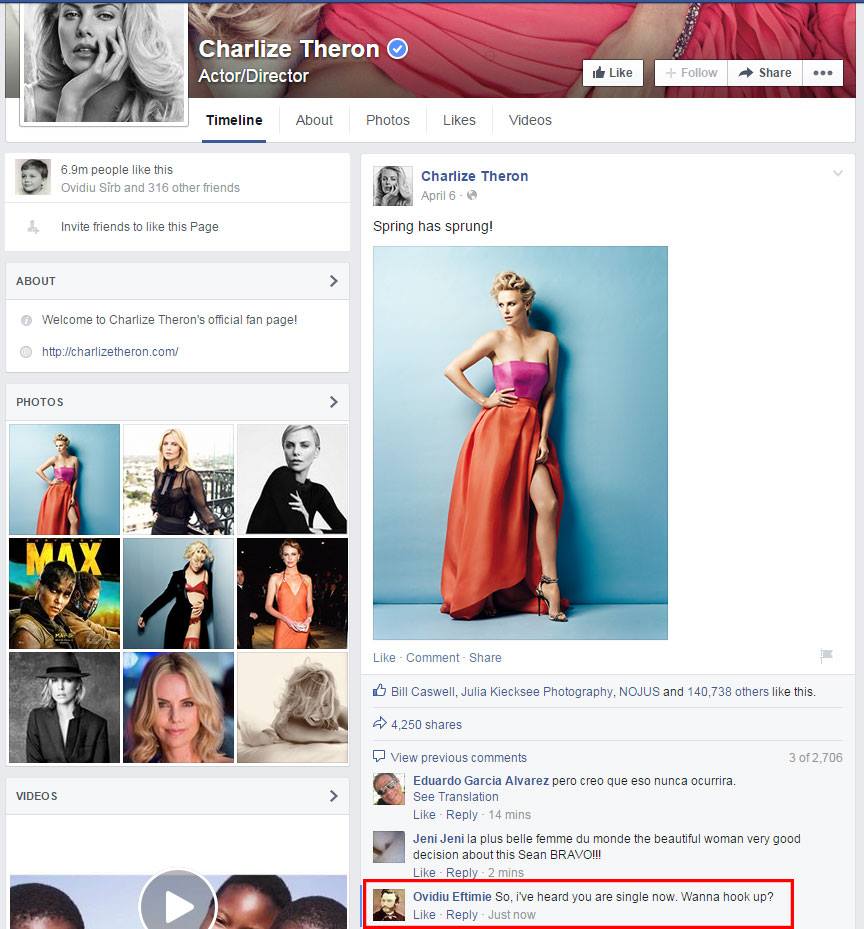Click the Like page button
Viewport: 864px width, 929px height.
tap(613, 73)
